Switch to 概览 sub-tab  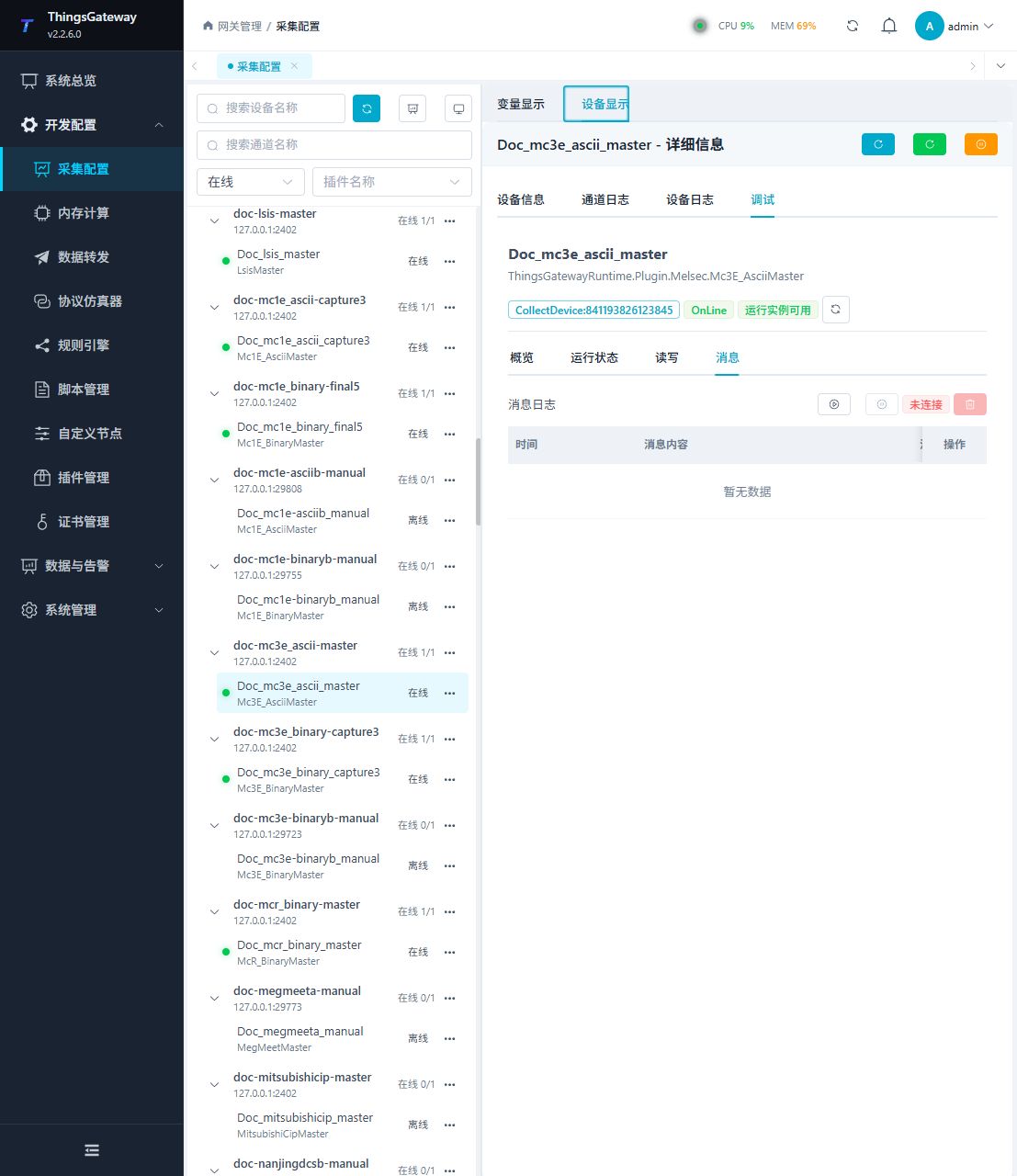point(522,357)
